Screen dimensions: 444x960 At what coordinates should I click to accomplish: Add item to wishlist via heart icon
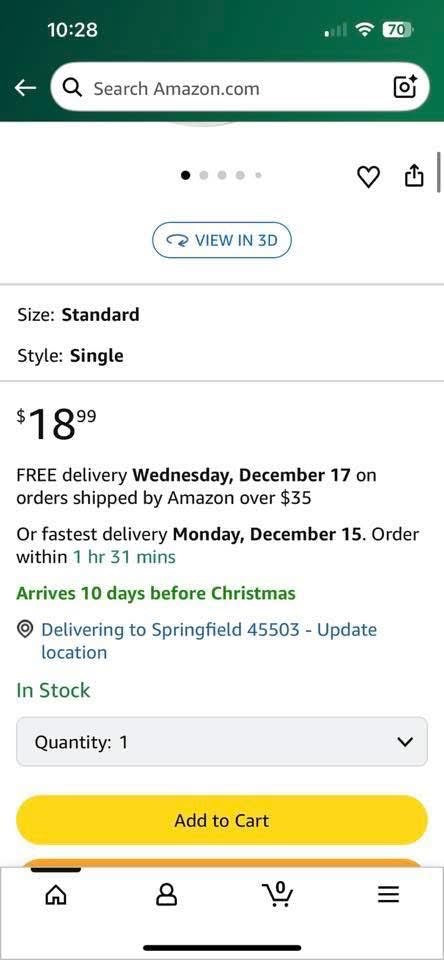pos(367,177)
